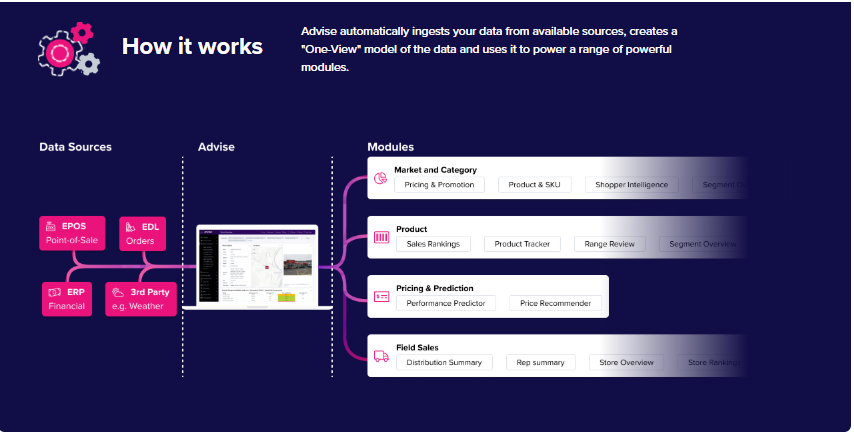
Task: Open the Store Rankings module
Action: pyautogui.click(x=712, y=363)
